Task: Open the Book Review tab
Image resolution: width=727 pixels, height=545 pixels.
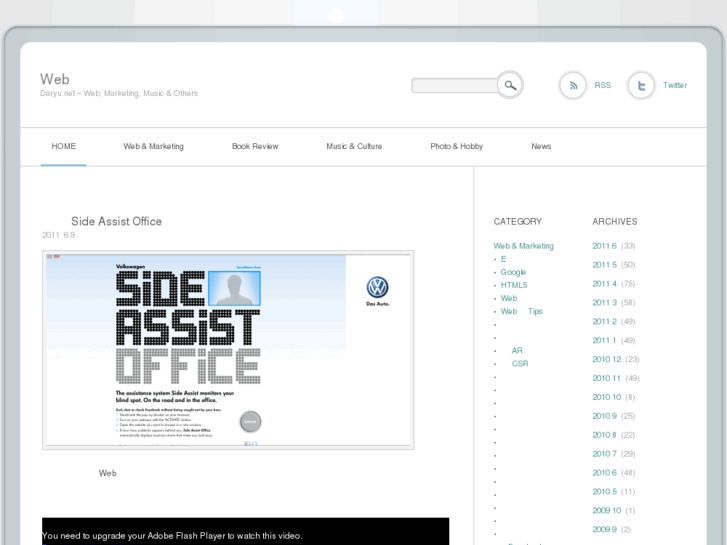Action: (x=255, y=147)
